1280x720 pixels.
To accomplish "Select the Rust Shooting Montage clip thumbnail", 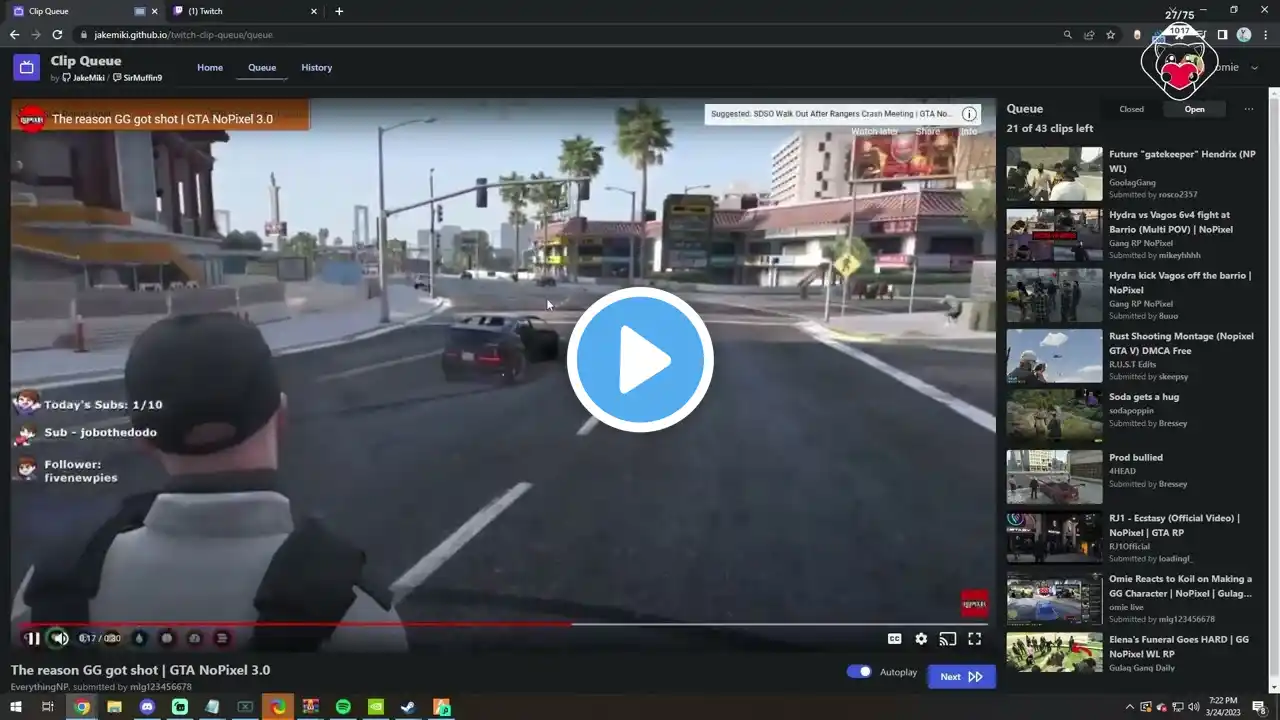I will tap(1054, 356).
